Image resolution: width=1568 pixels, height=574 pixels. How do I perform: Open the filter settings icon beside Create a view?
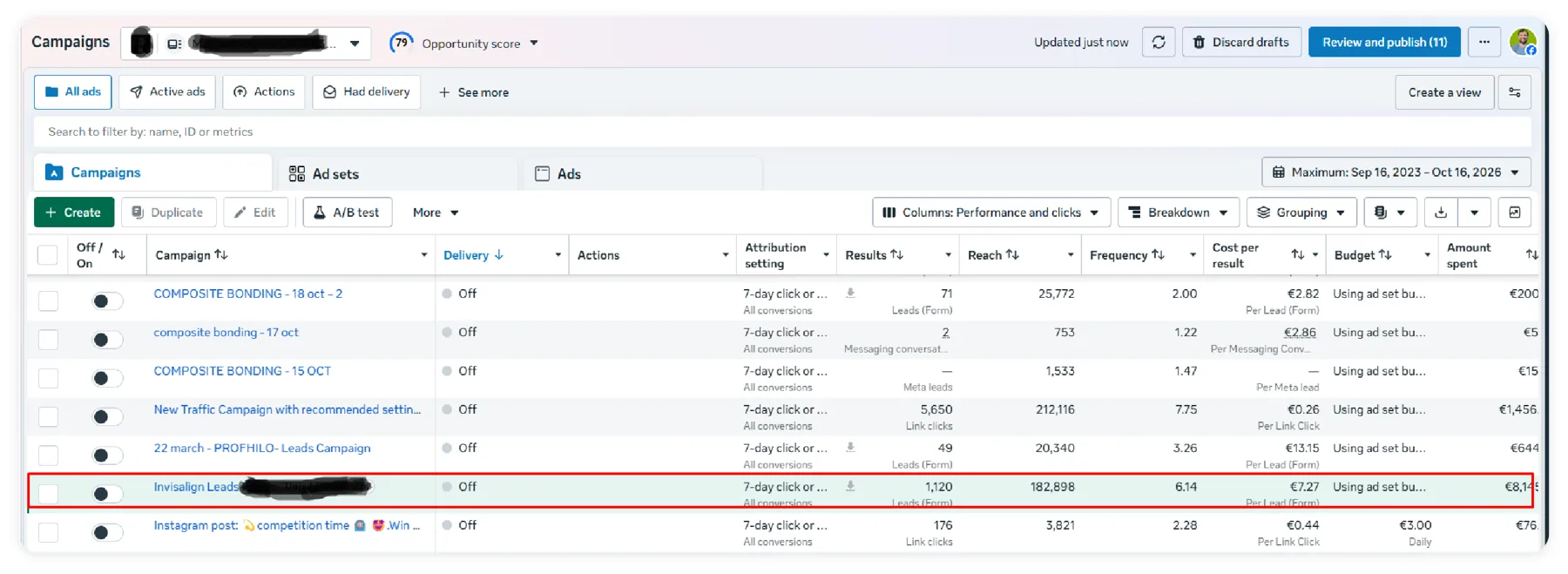pyautogui.click(x=1514, y=92)
